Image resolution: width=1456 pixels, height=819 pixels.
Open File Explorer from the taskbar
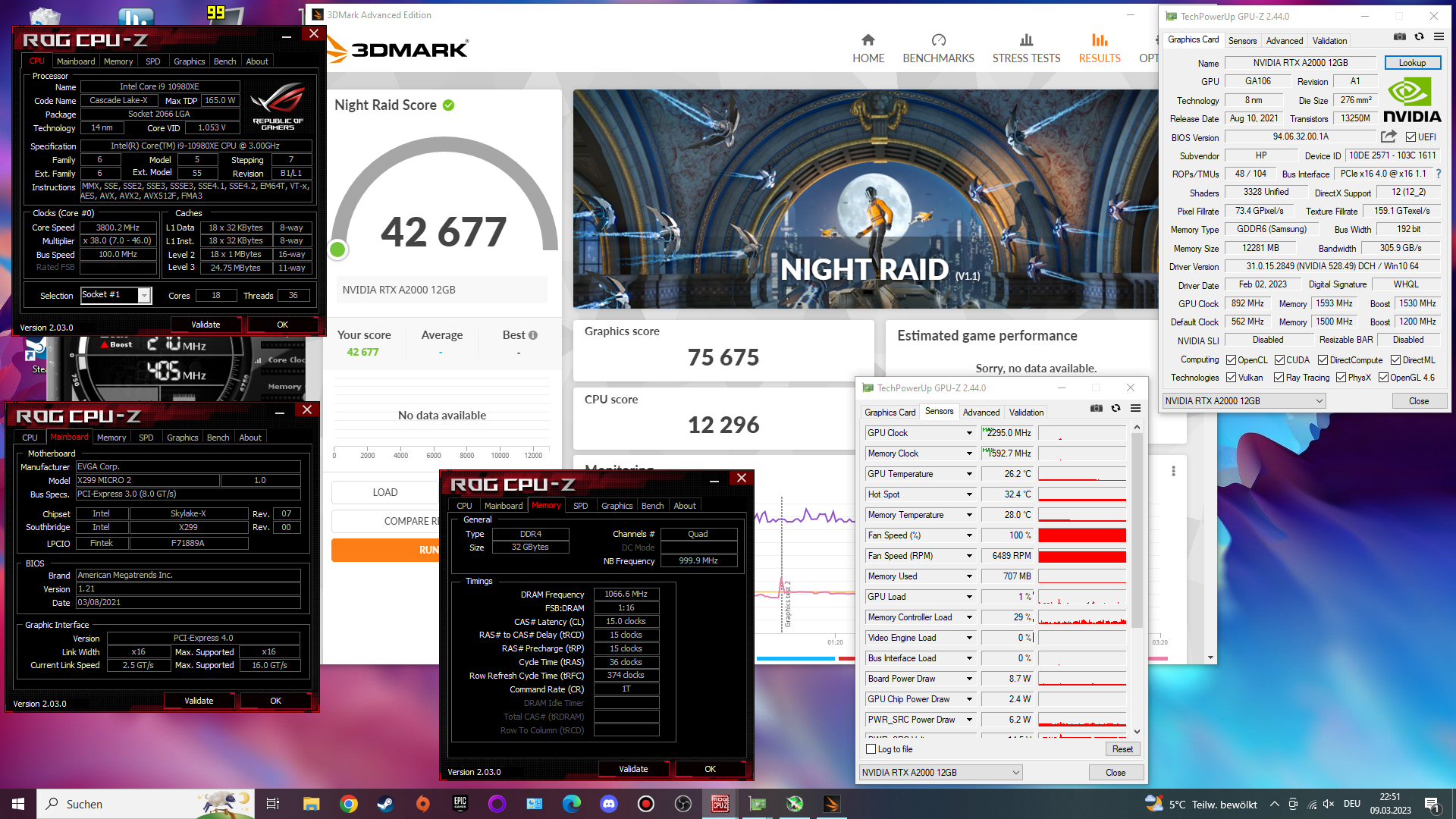(x=312, y=804)
